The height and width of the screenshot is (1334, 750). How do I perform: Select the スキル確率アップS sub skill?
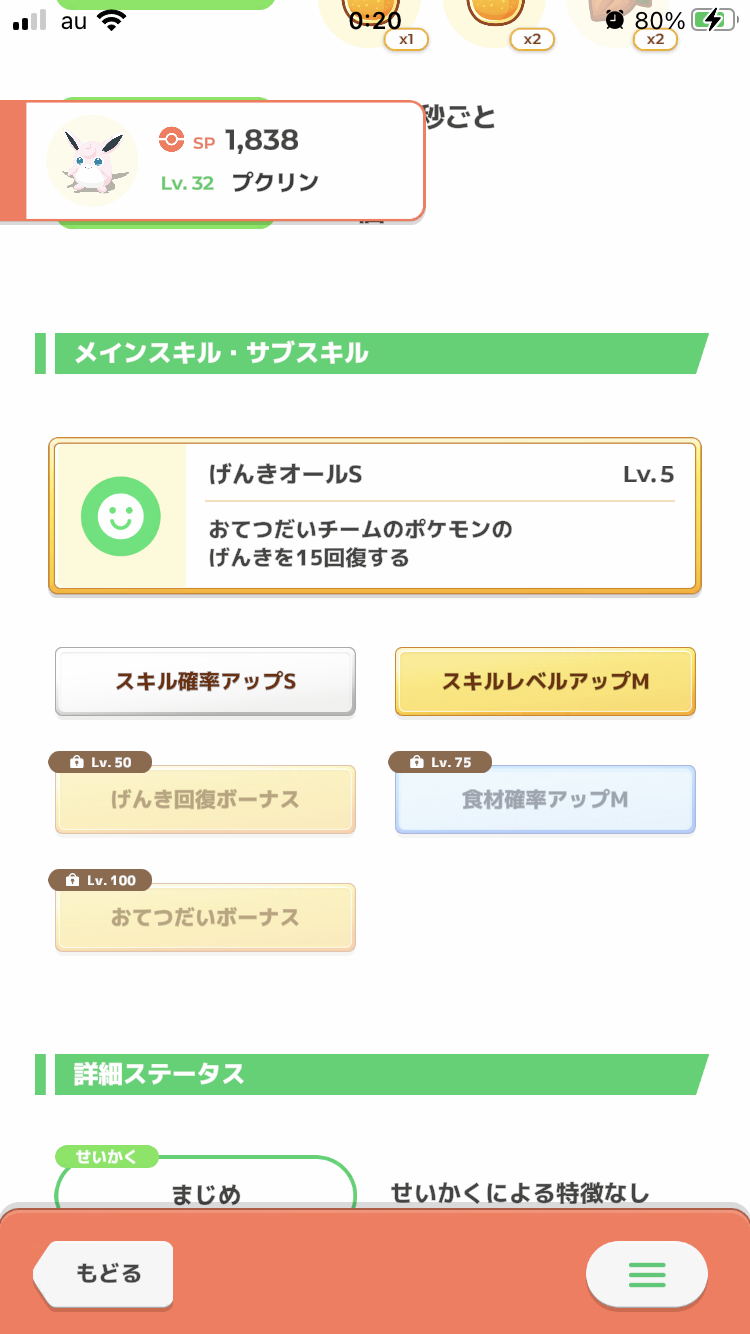coord(205,682)
